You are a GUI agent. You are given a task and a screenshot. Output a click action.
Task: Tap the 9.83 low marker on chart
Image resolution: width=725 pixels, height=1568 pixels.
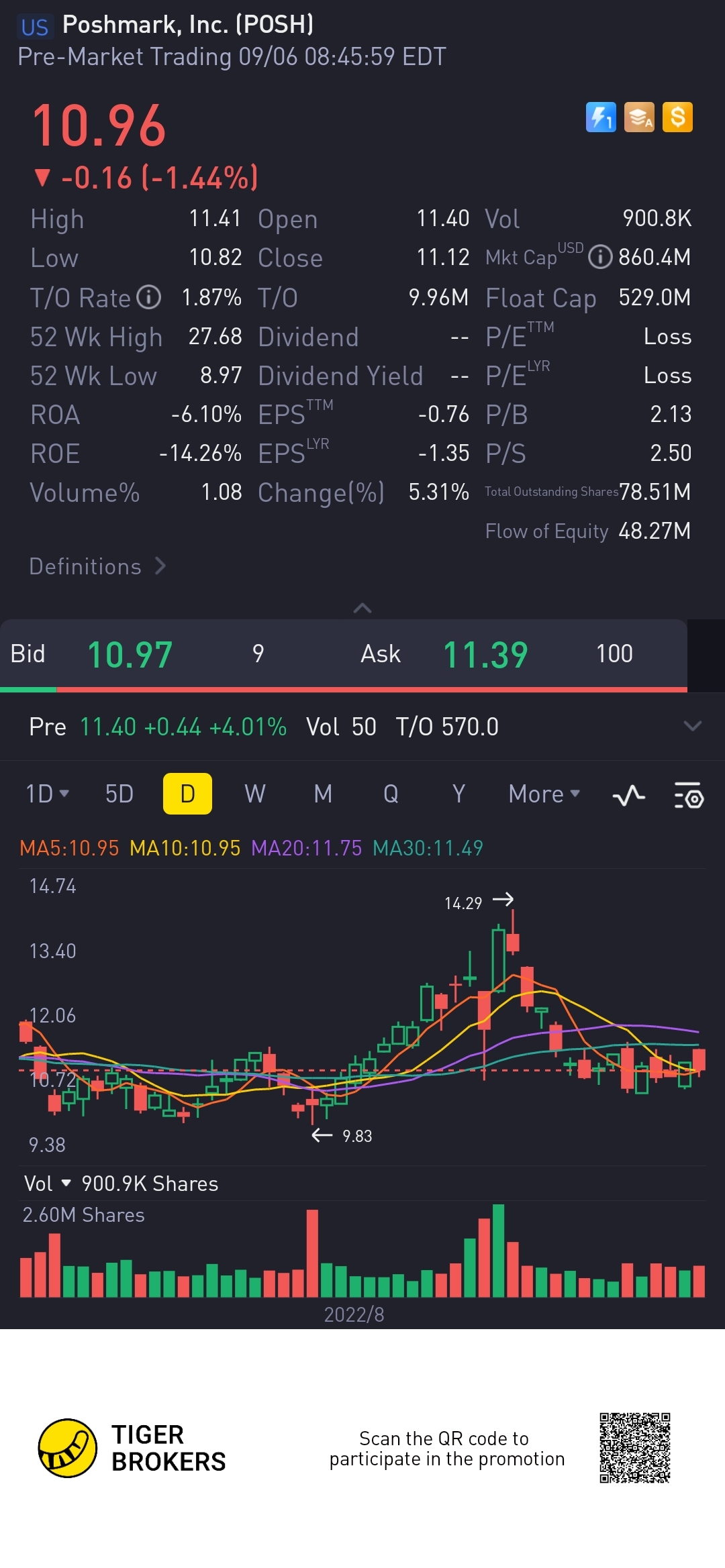coord(342,1135)
